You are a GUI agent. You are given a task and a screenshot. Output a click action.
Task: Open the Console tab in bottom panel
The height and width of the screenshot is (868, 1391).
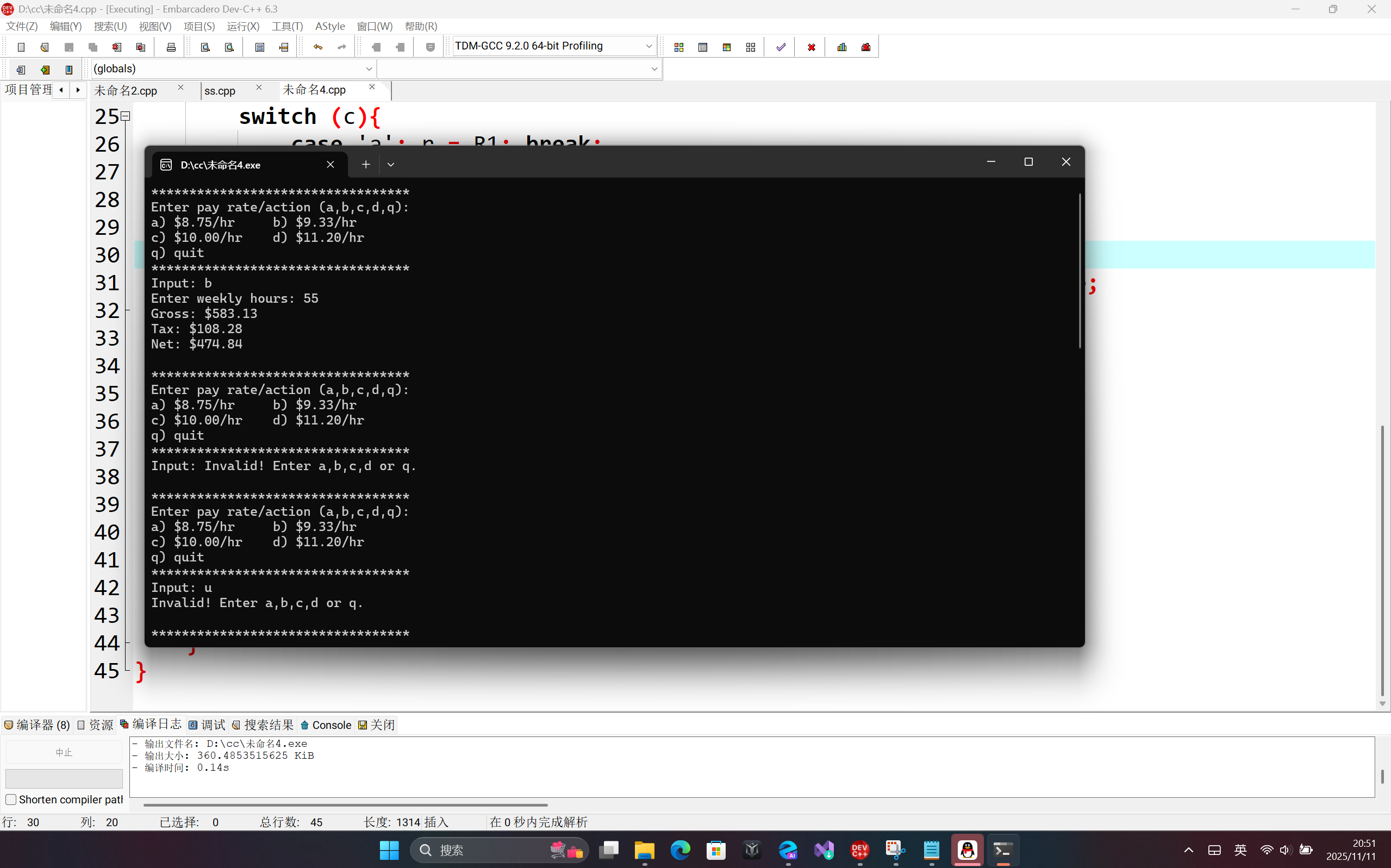[x=326, y=725]
